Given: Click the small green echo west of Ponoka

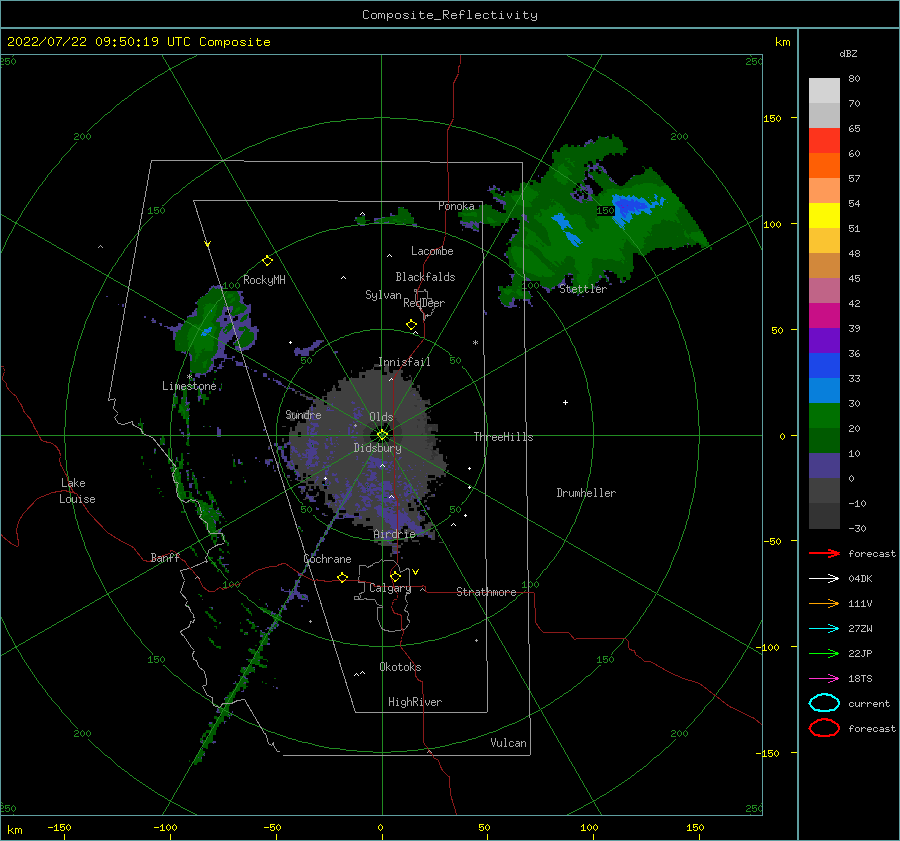Looking at the screenshot, I should [x=396, y=218].
